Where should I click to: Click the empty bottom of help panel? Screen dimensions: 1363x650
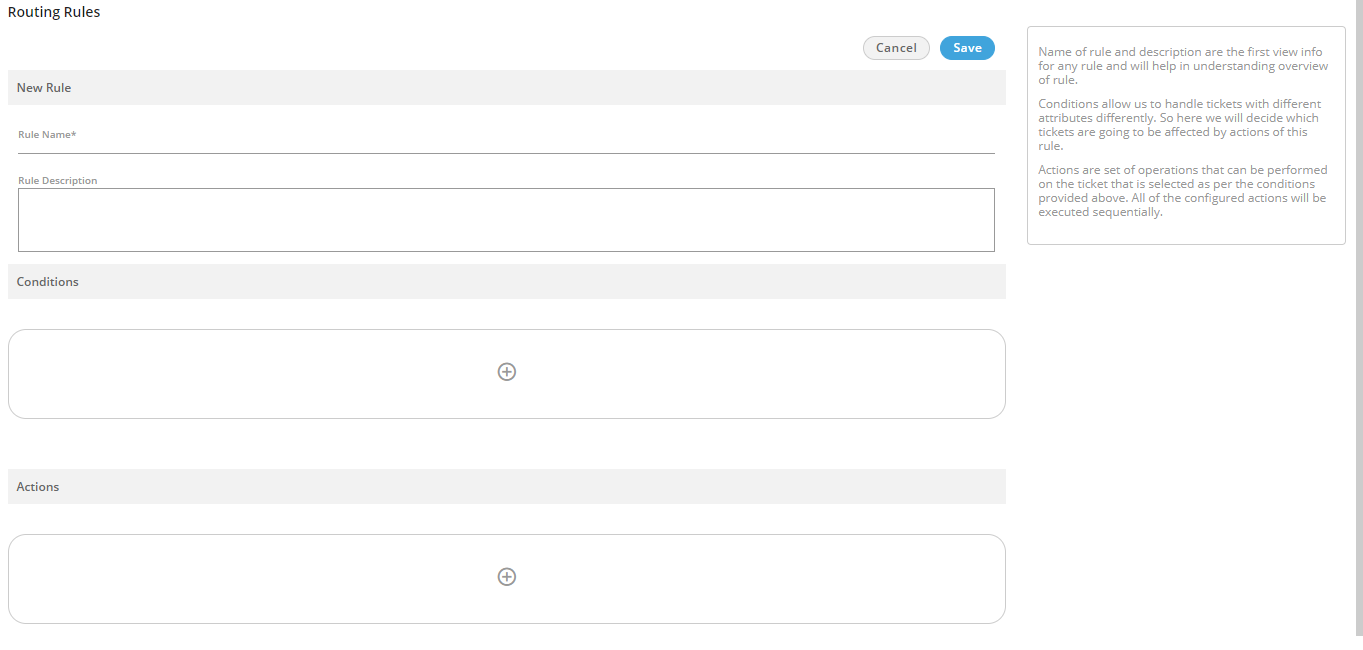coord(1186,232)
